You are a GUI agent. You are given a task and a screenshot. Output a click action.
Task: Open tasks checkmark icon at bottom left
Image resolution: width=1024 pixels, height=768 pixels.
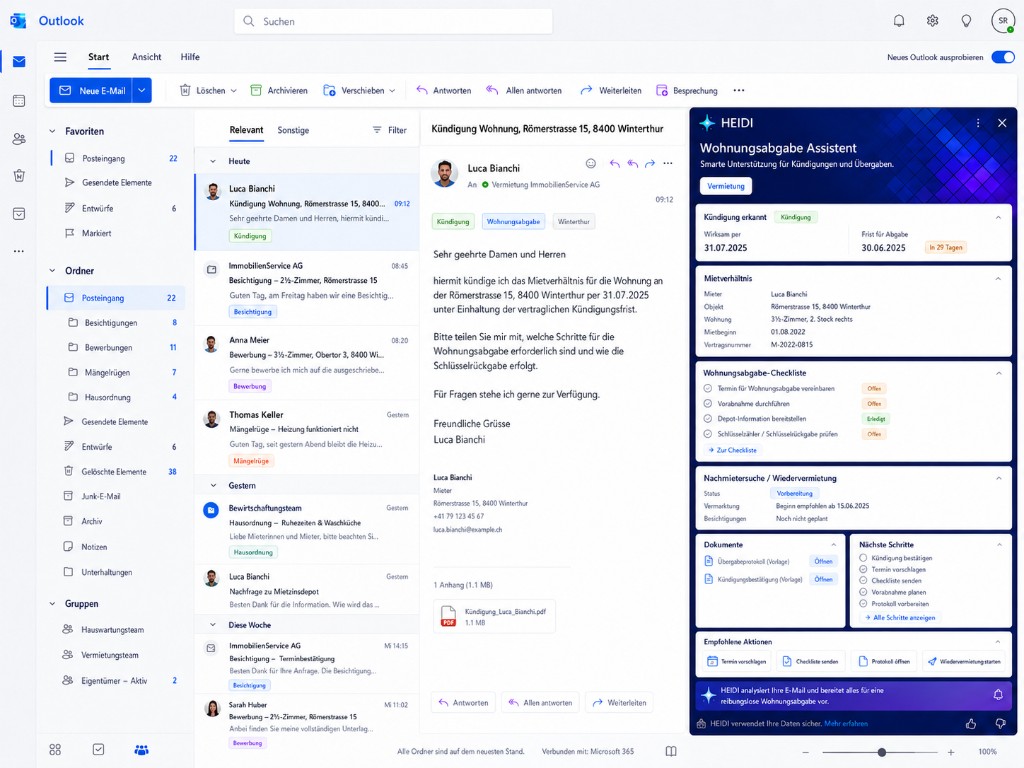99,750
